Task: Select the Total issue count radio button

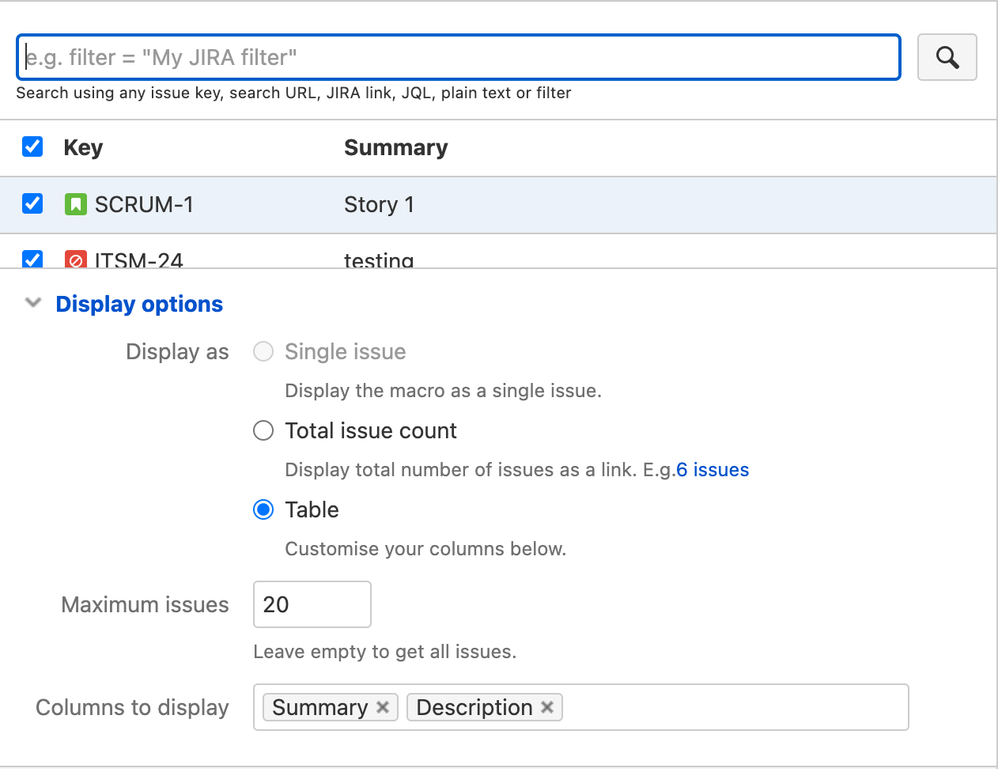Action: tap(264, 430)
